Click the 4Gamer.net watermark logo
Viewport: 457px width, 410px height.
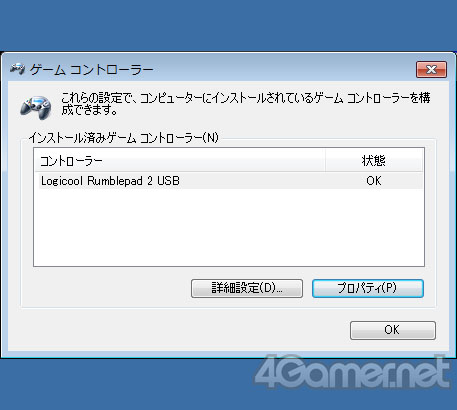coord(352,372)
